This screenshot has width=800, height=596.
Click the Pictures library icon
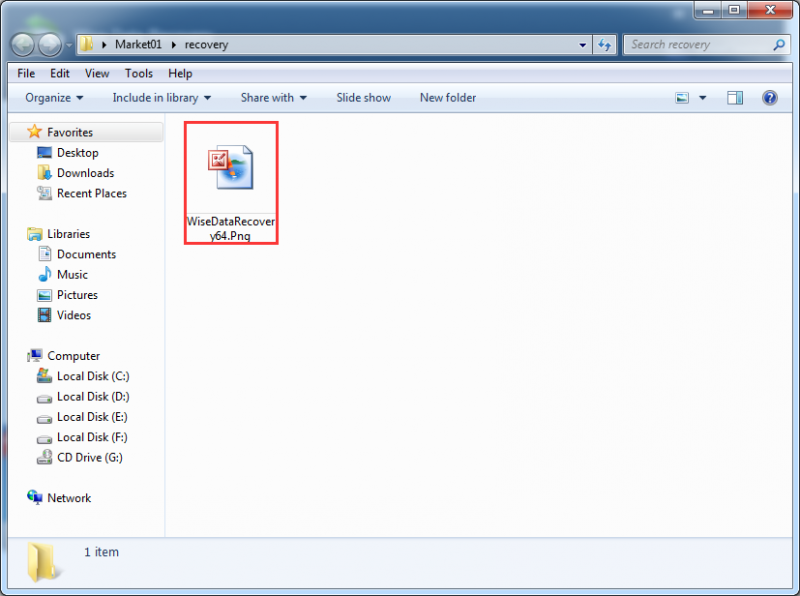[x=44, y=295]
